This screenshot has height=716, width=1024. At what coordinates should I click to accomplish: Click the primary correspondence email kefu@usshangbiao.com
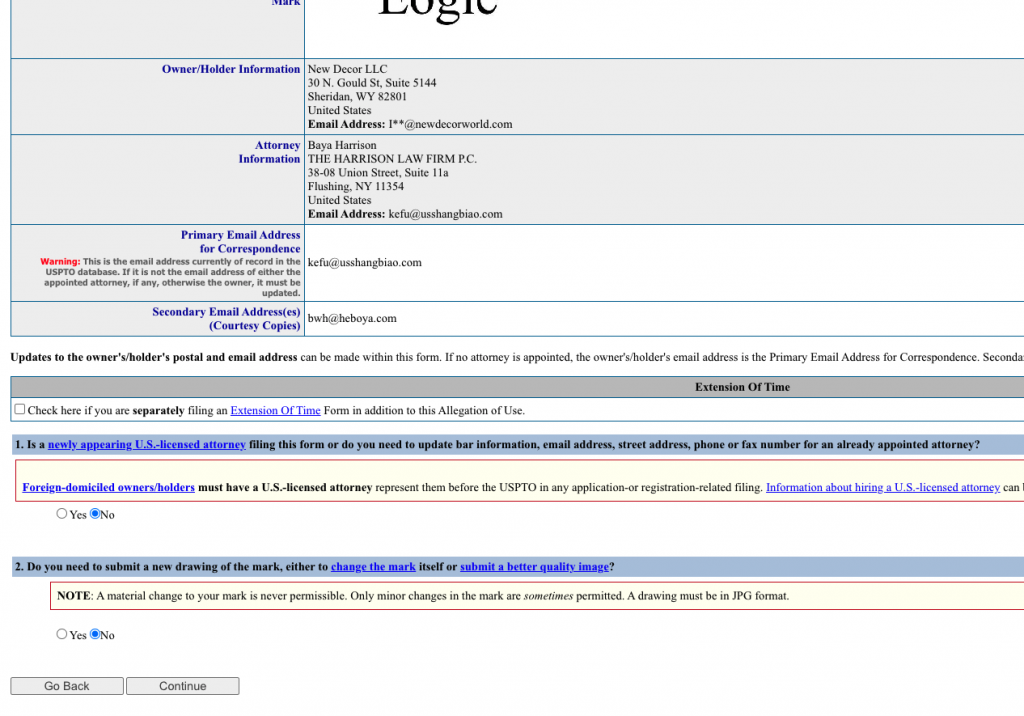tap(365, 263)
